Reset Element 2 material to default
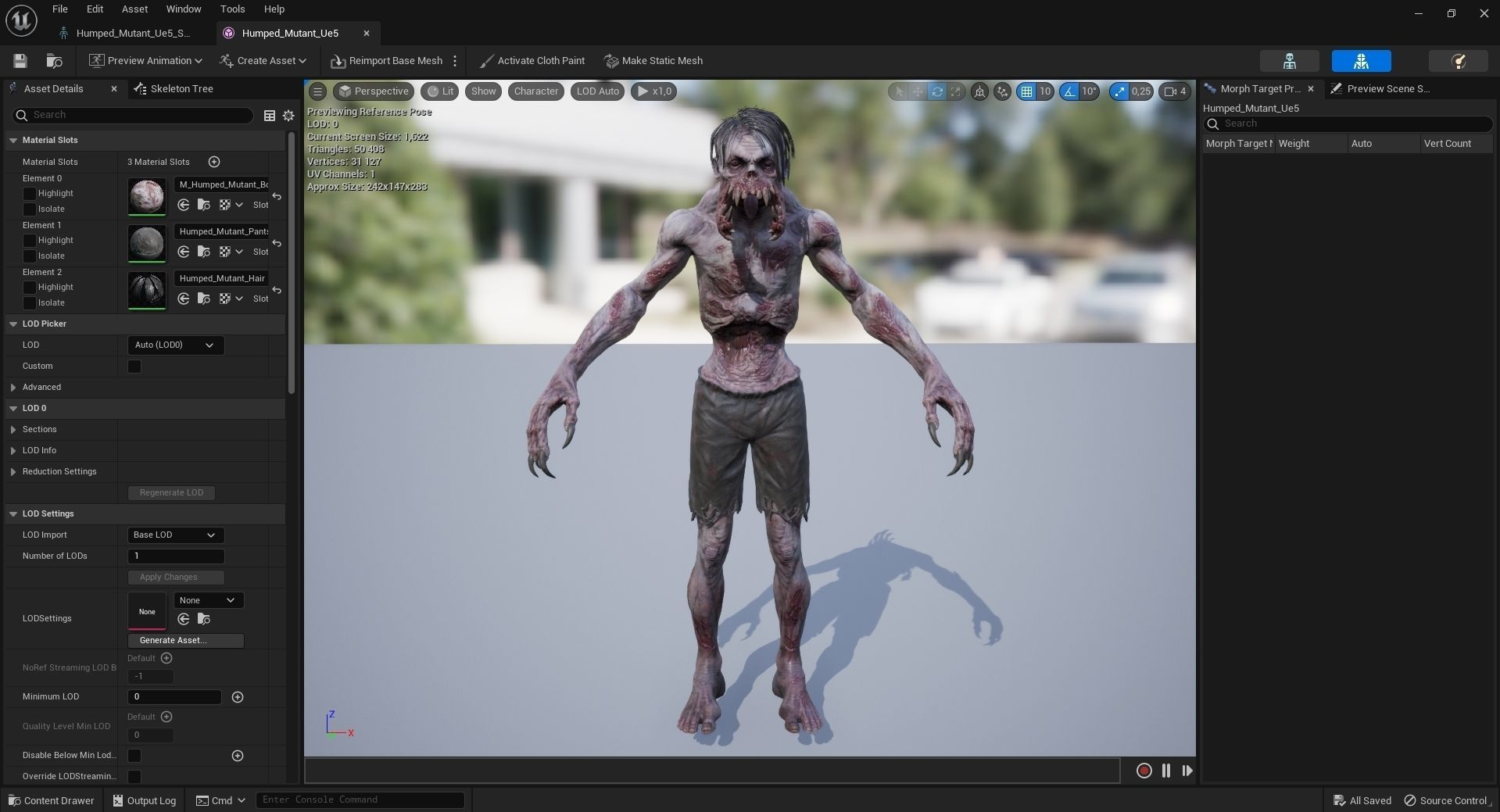 tap(277, 290)
